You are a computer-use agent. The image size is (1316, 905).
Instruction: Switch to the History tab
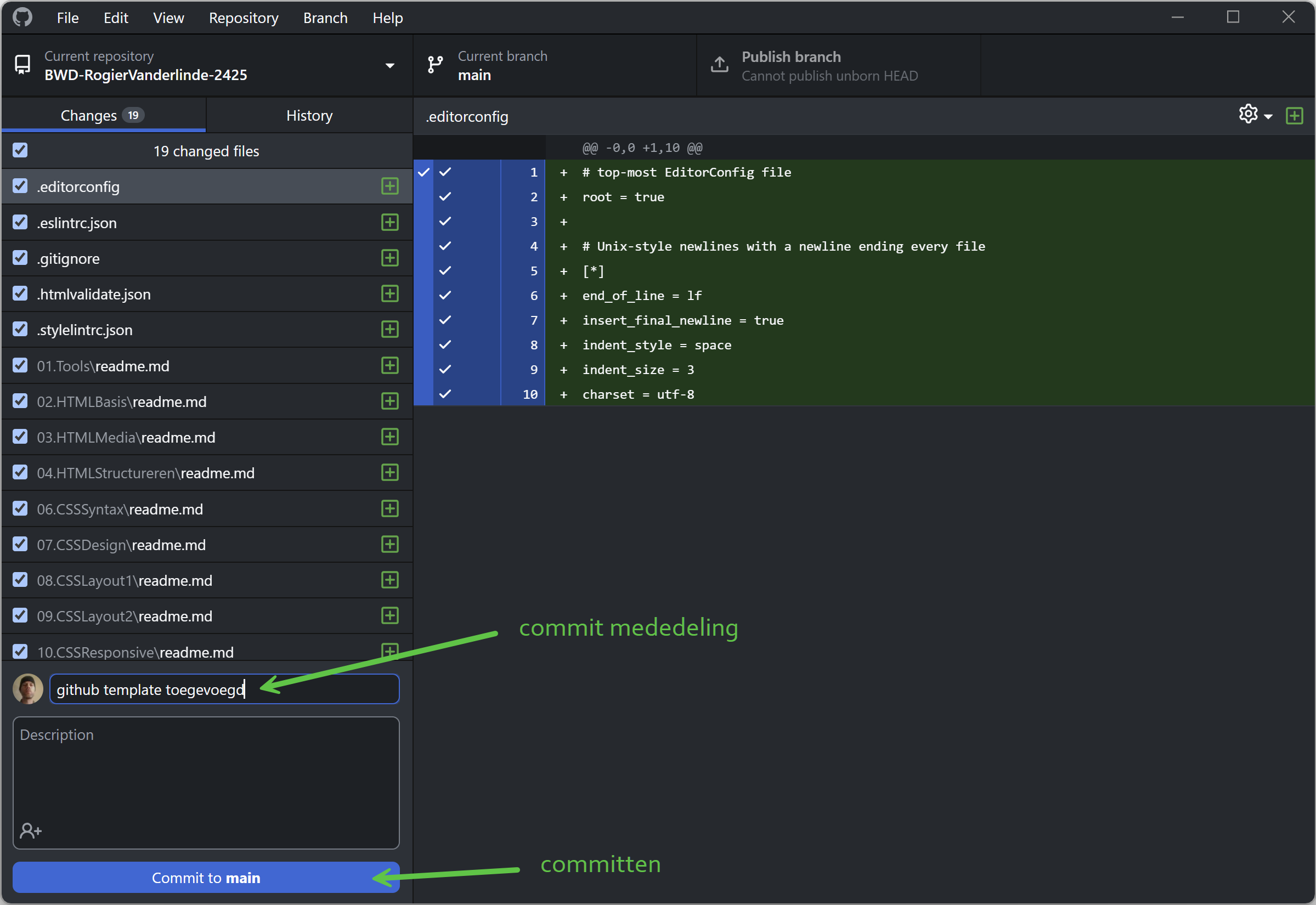(x=309, y=116)
